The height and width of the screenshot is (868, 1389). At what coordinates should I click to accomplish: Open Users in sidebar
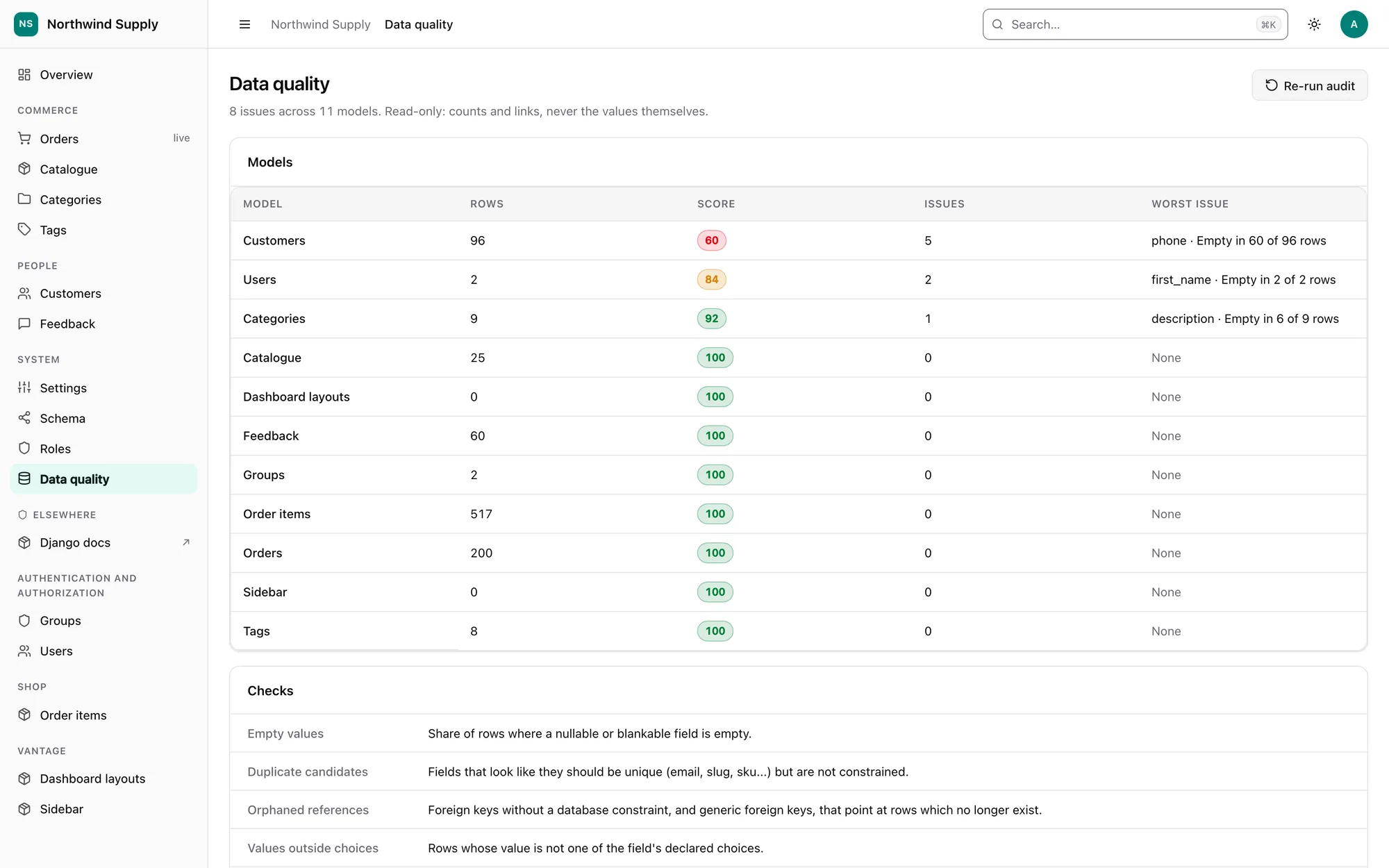coord(104,651)
